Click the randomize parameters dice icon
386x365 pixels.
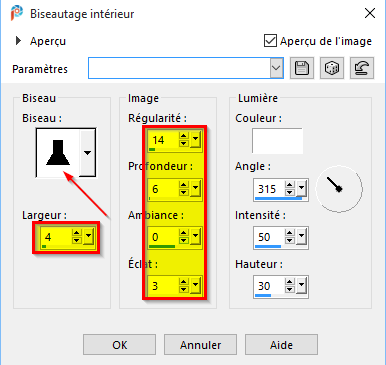click(x=332, y=68)
